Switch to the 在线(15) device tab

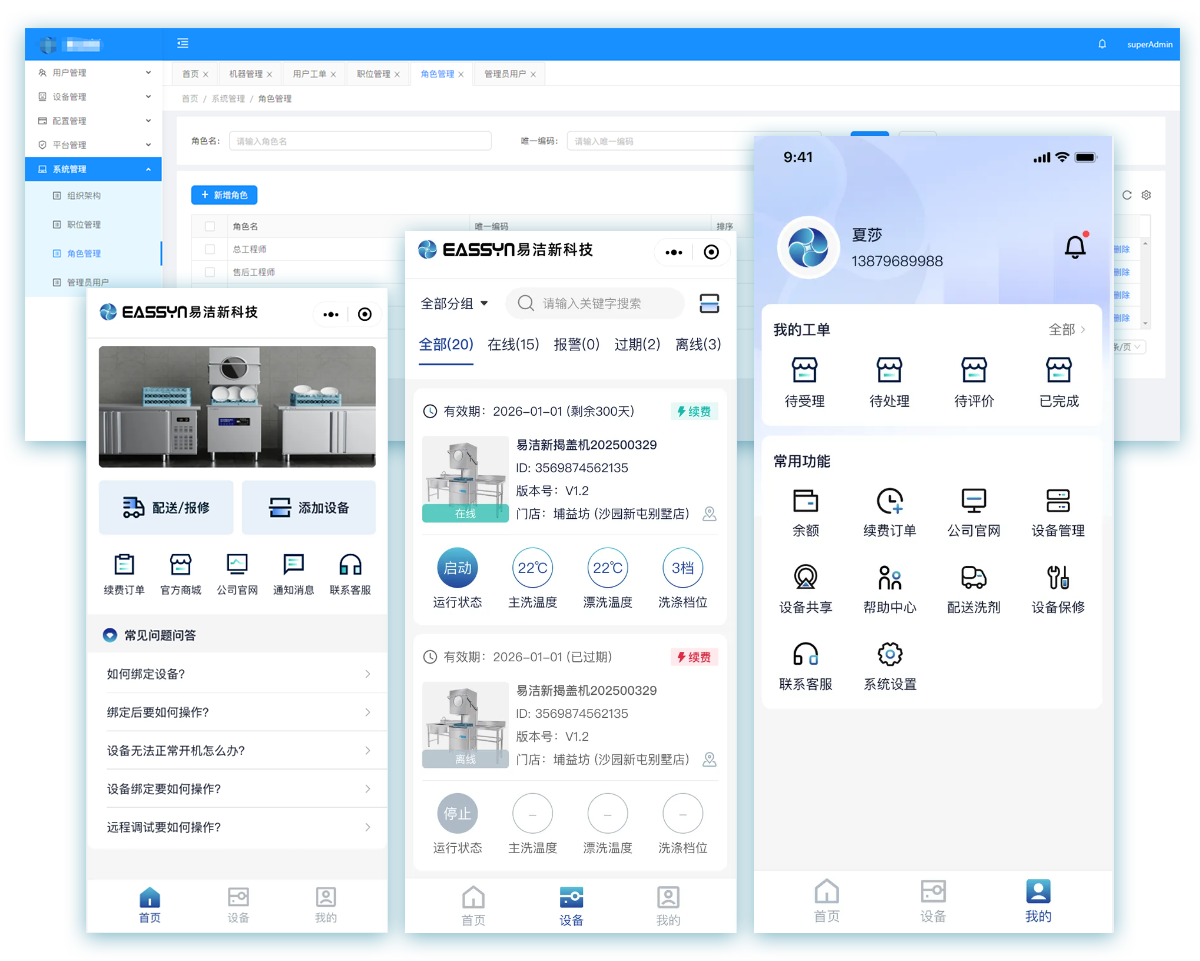click(513, 344)
